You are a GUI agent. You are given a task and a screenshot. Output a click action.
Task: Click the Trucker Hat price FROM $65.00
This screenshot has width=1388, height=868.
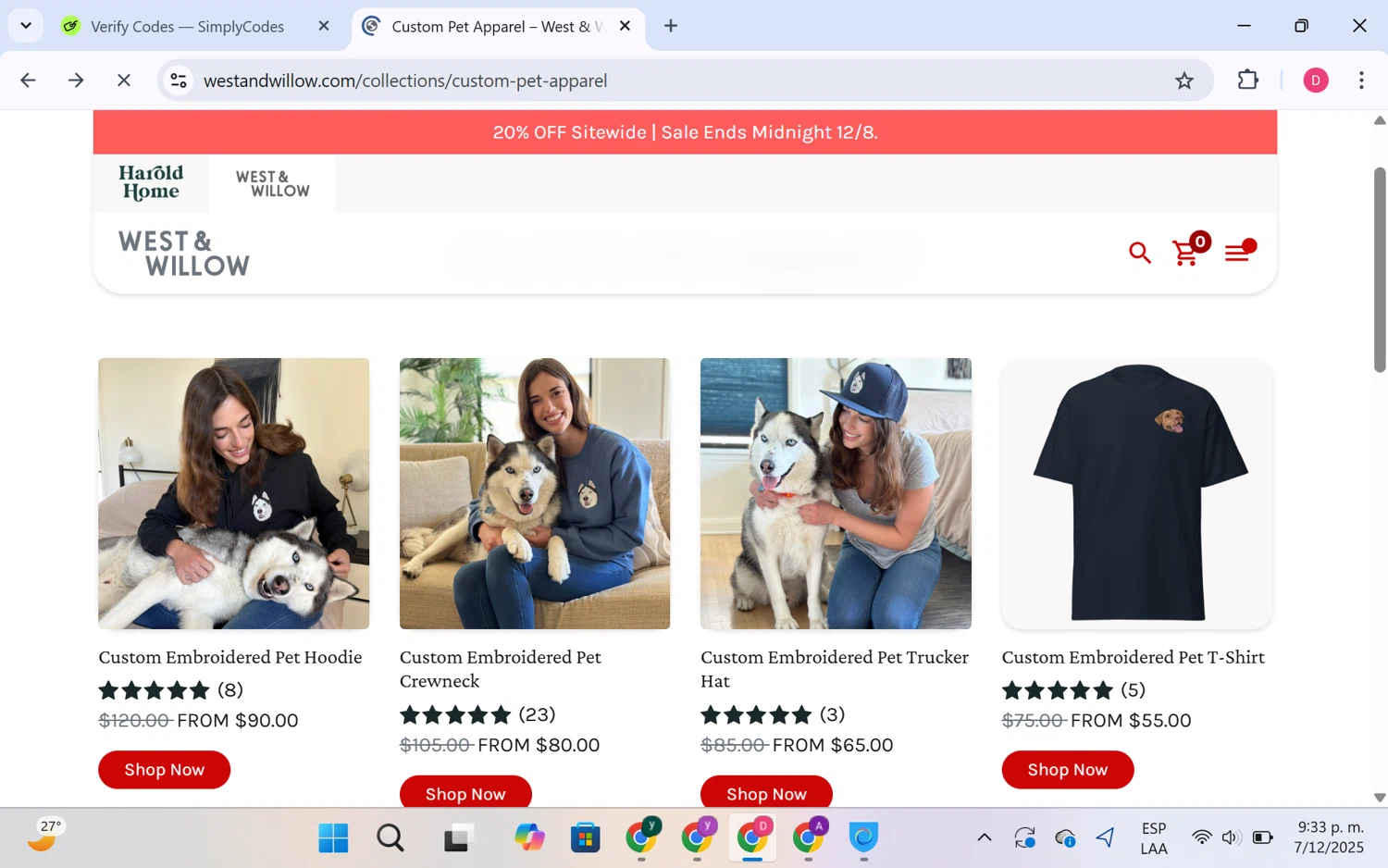(833, 745)
